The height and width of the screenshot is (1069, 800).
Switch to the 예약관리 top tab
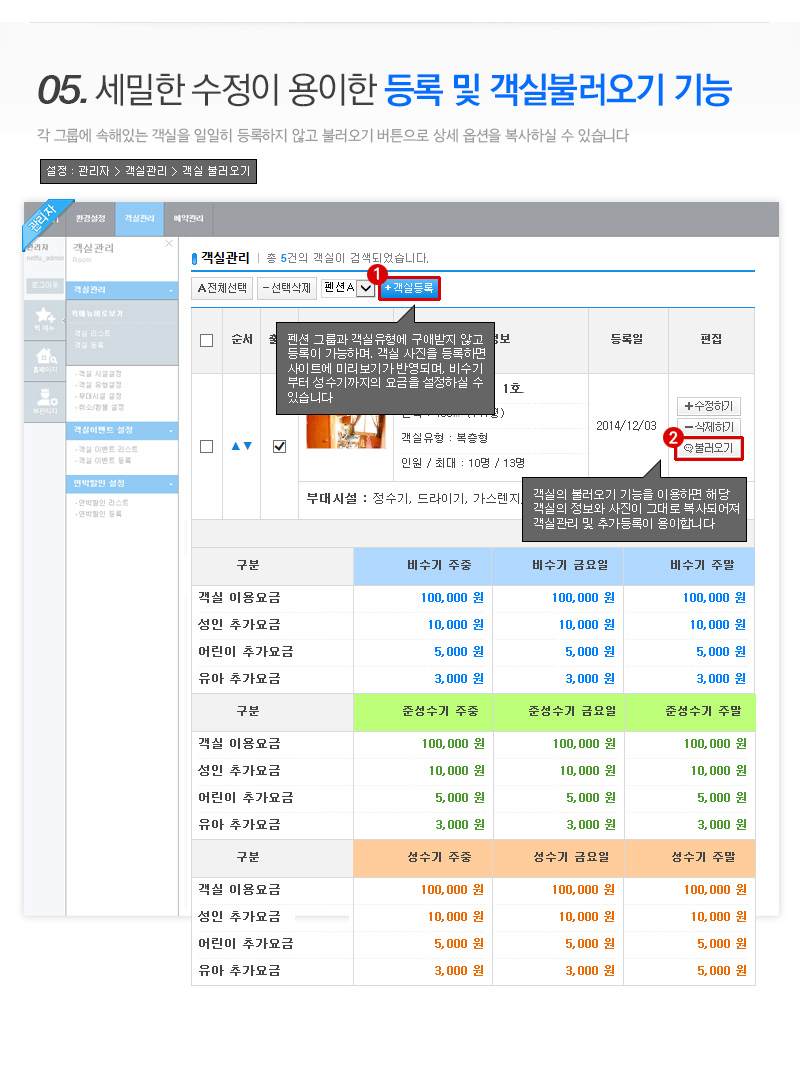tap(188, 218)
